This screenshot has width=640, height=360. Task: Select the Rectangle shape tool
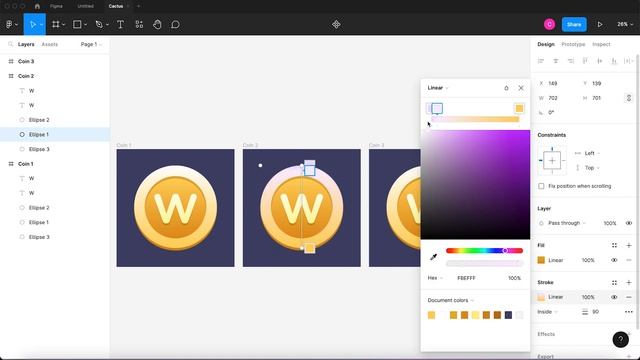tap(77, 24)
